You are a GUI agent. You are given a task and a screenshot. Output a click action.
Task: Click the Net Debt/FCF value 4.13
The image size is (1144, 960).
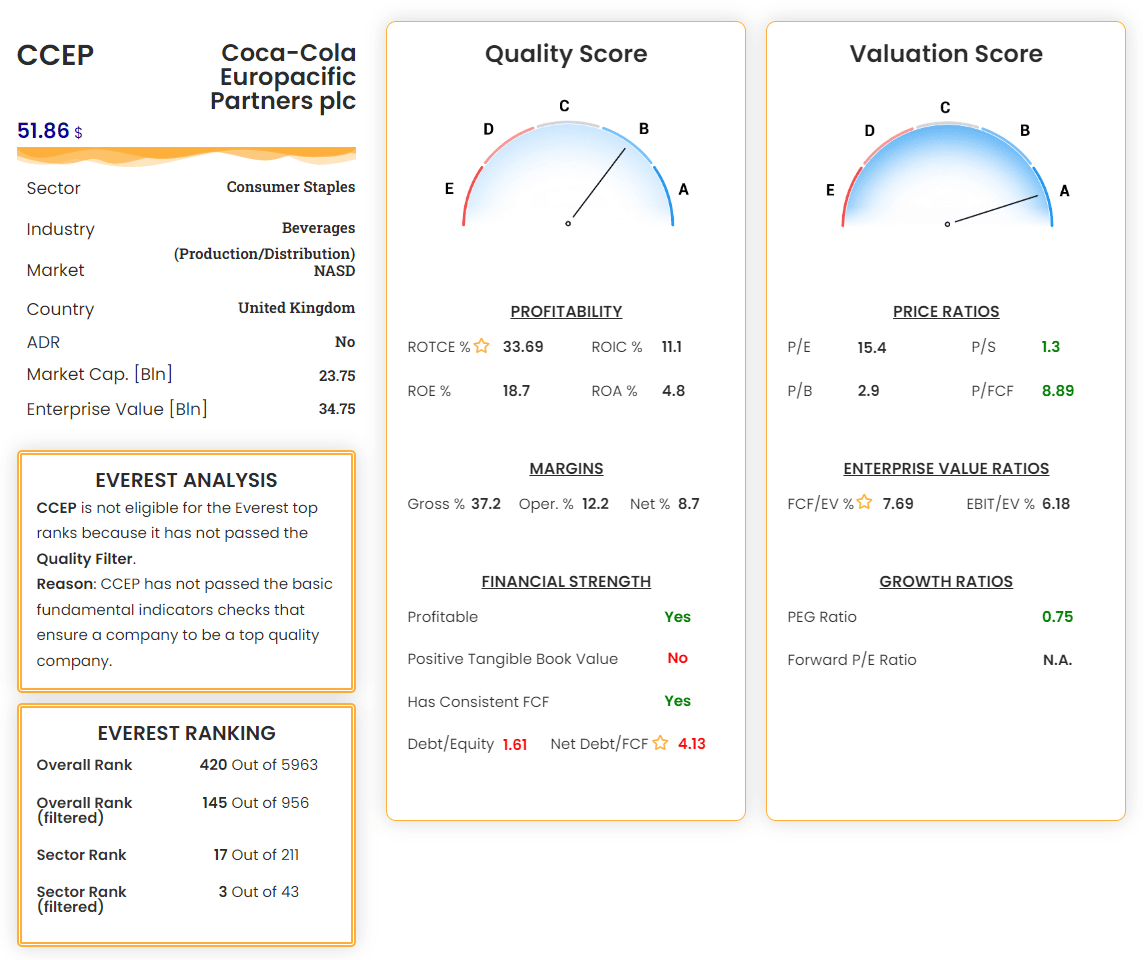[x=692, y=743]
